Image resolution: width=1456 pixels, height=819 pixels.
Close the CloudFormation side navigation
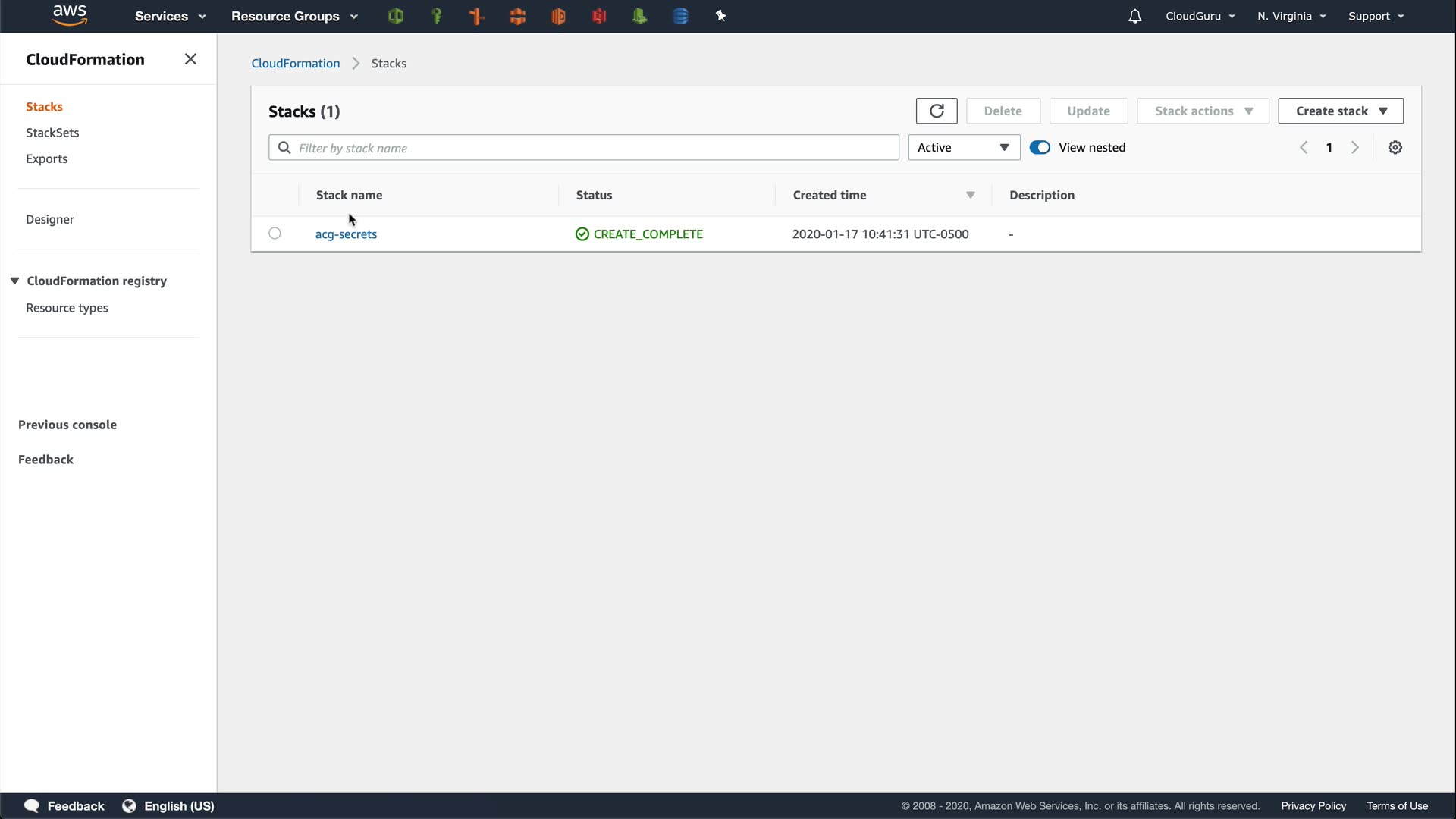pos(190,59)
